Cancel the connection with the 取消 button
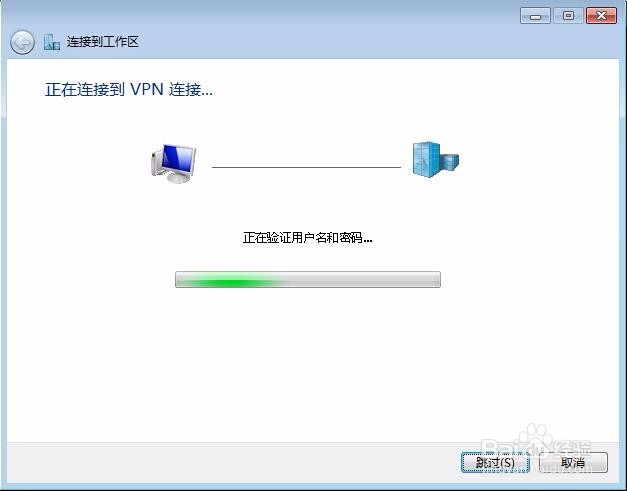The height and width of the screenshot is (491, 627). point(573,463)
